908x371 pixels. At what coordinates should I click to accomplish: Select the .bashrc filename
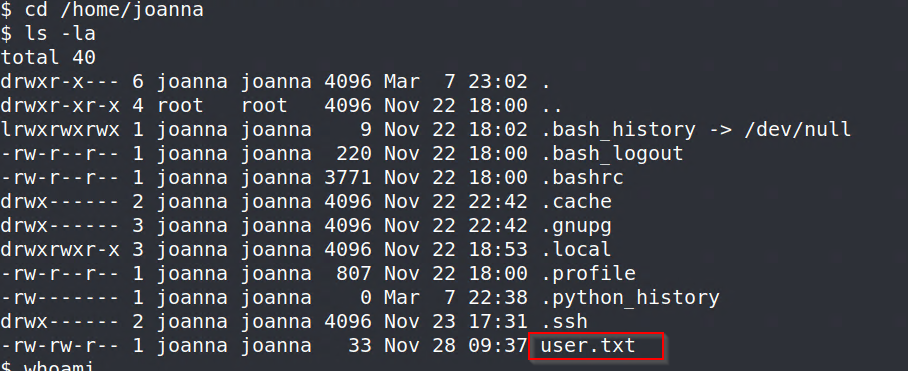(x=582, y=177)
